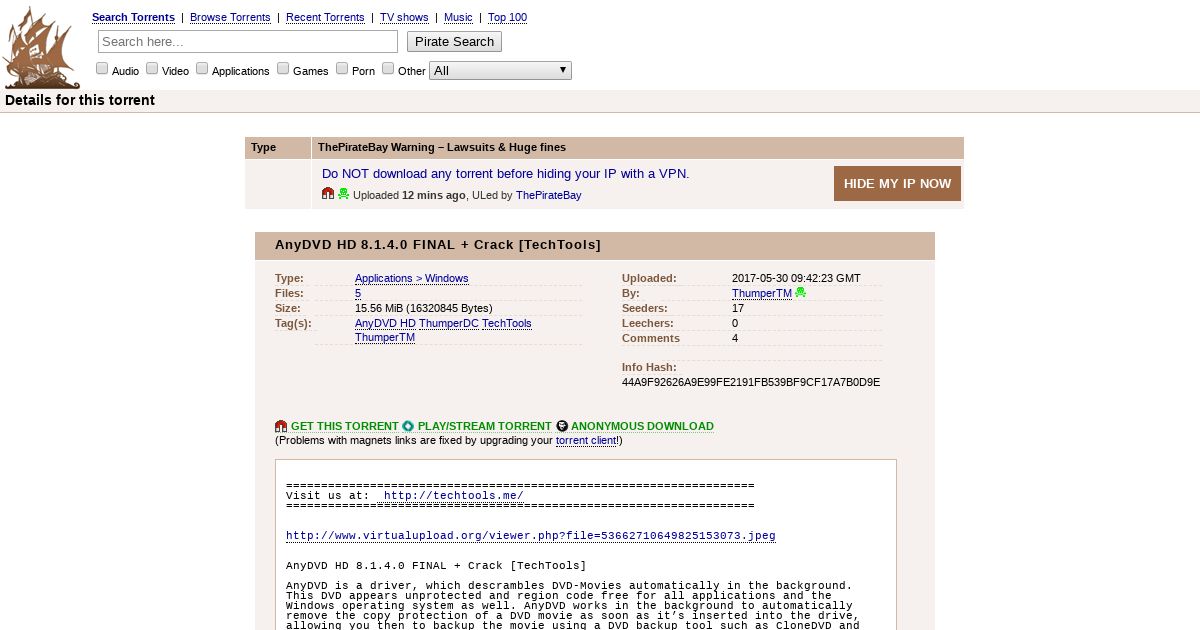Open Recent Torrents page
Screen dimensions: 1200x630
click(x=325, y=17)
